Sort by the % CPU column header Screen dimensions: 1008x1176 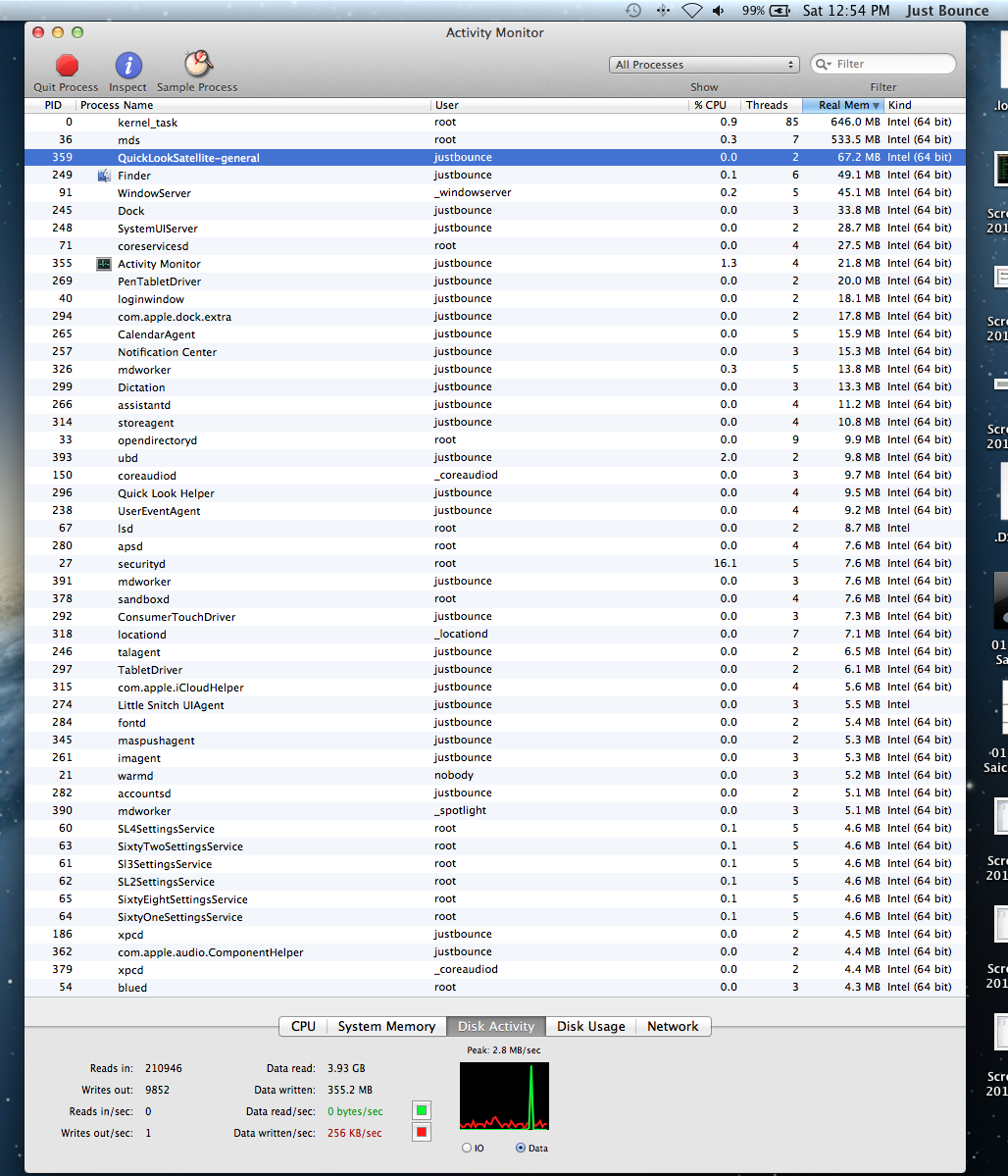coord(713,105)
